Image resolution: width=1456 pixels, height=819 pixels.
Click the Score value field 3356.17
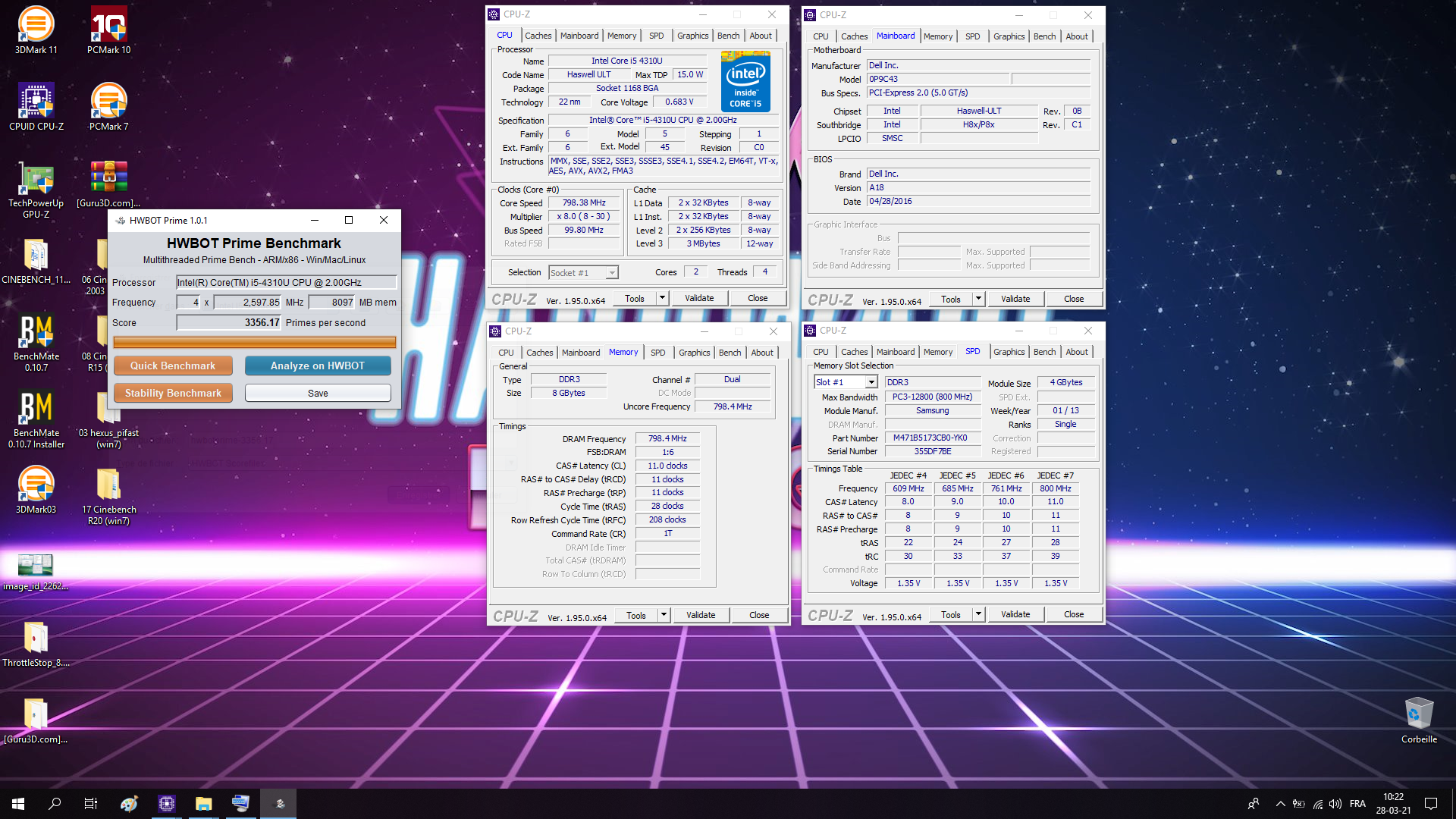(228, 322)
